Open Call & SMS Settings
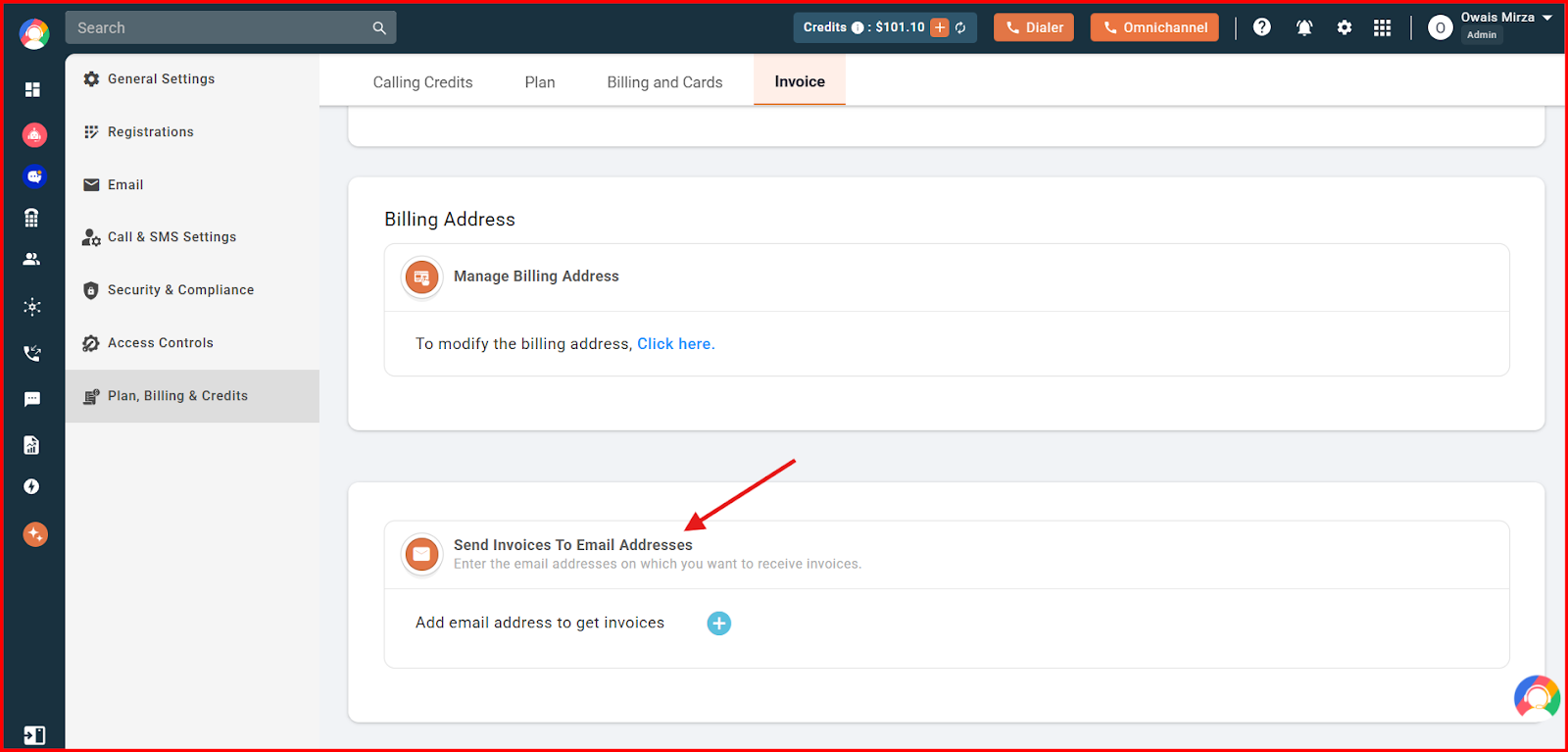 point(192,237)
